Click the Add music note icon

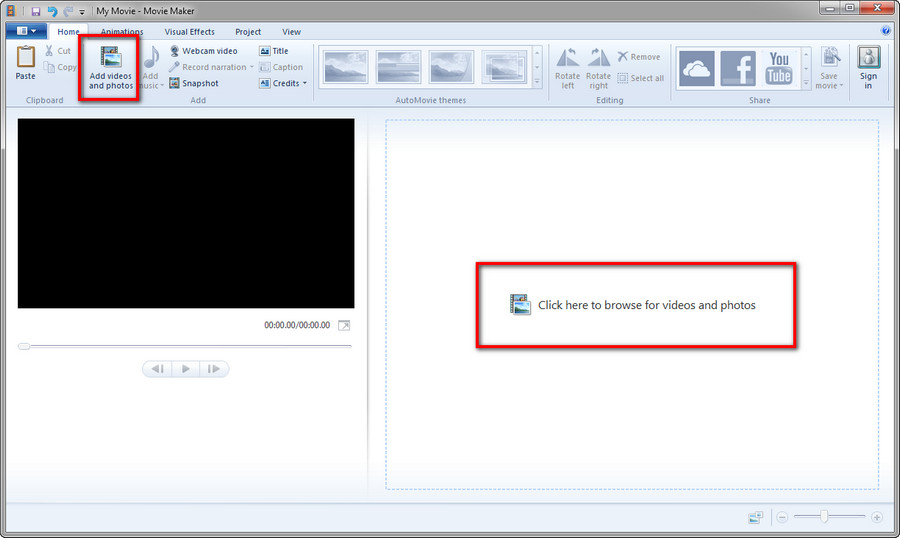click(151, 57)
